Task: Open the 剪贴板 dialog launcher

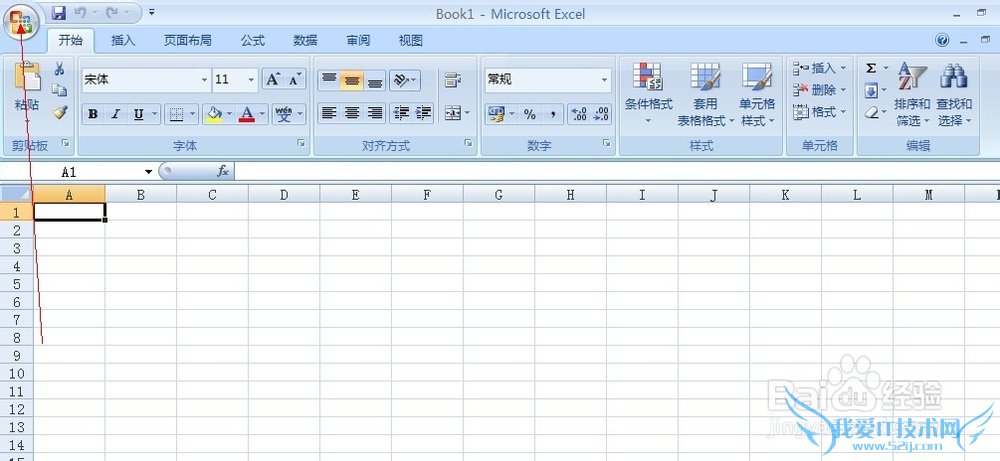Action: click(65, 143)
